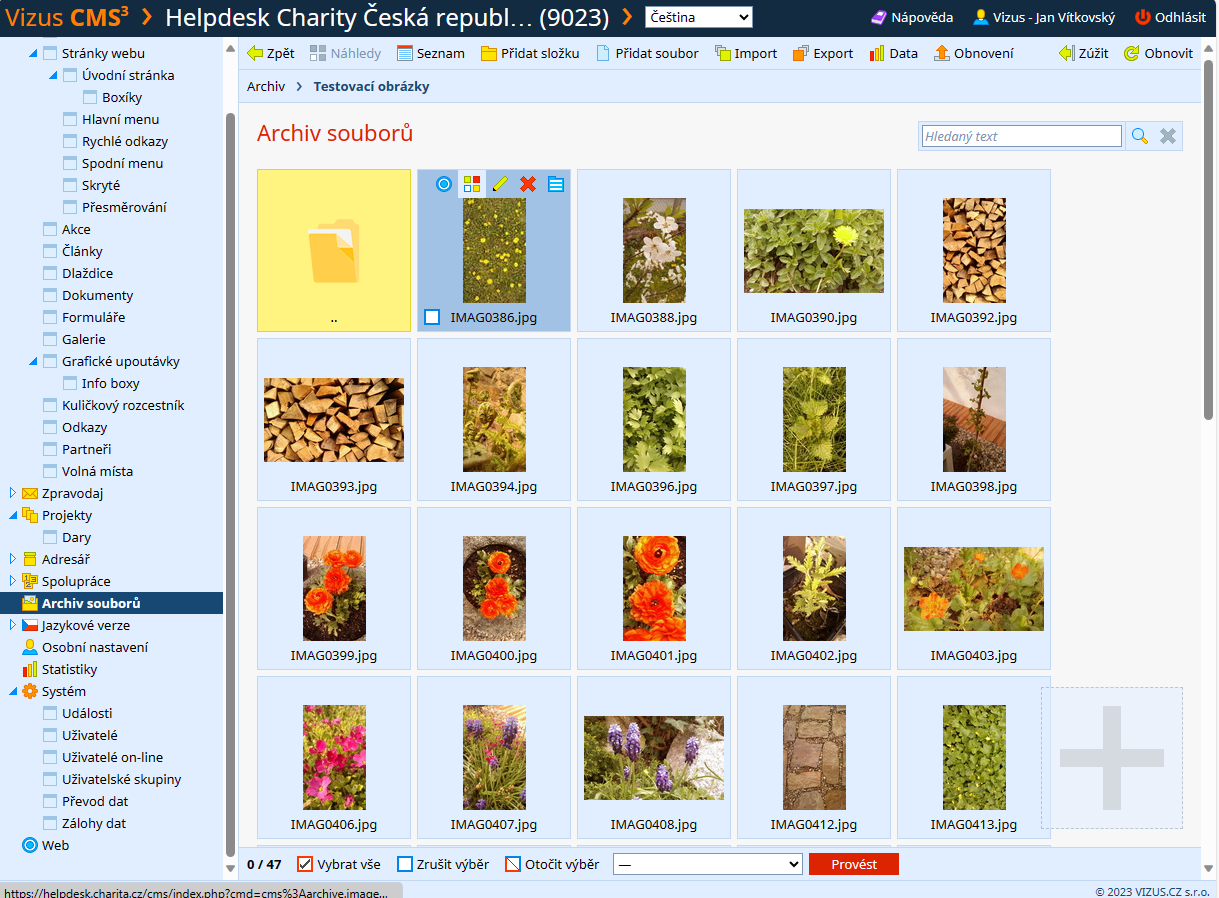The height and width of the screenshot is (898, 1219).
Task: Click the Testovací obrázky breadcrumb
Action: pyautogui.click(x=371, y=86)
